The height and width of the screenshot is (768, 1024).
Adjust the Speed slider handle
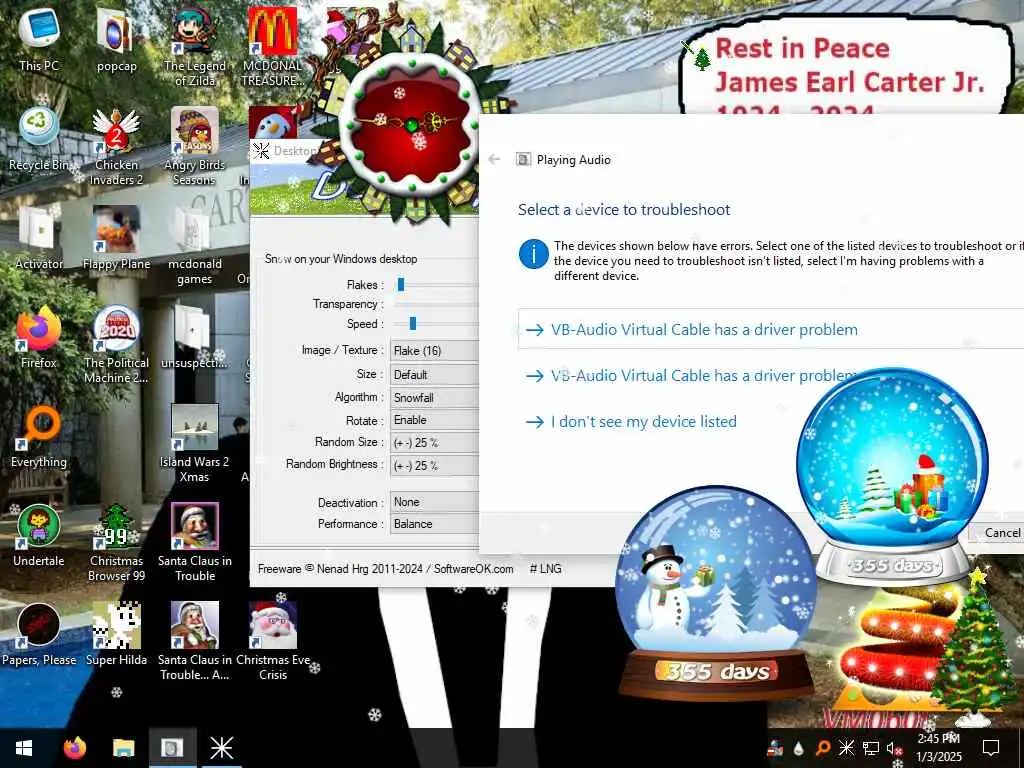tap(413, 323)
